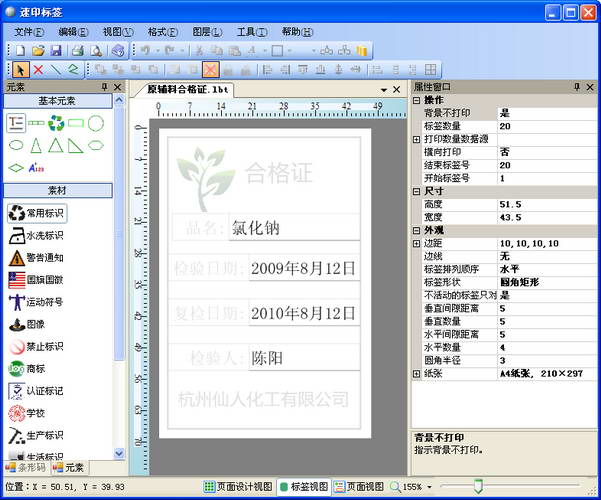The width and height of the screenshot is (601, 500).
Task: Open 国旗国徽 material category
Action: [36, 280]
